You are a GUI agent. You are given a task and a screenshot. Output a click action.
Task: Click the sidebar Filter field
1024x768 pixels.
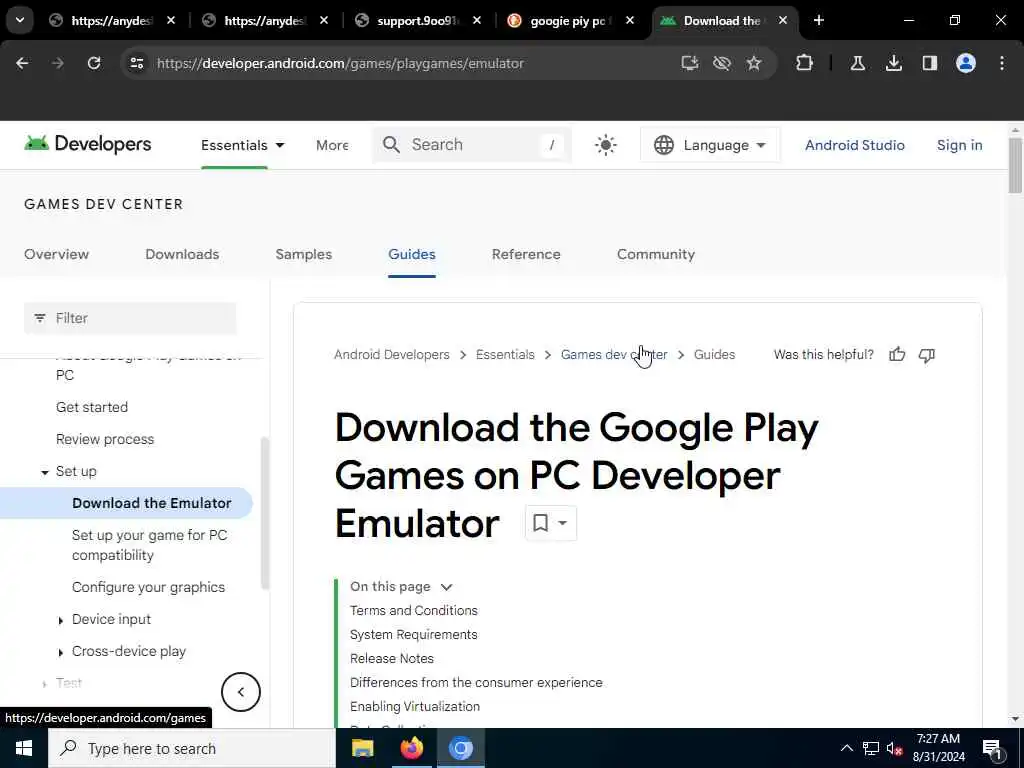click(130, 318)
